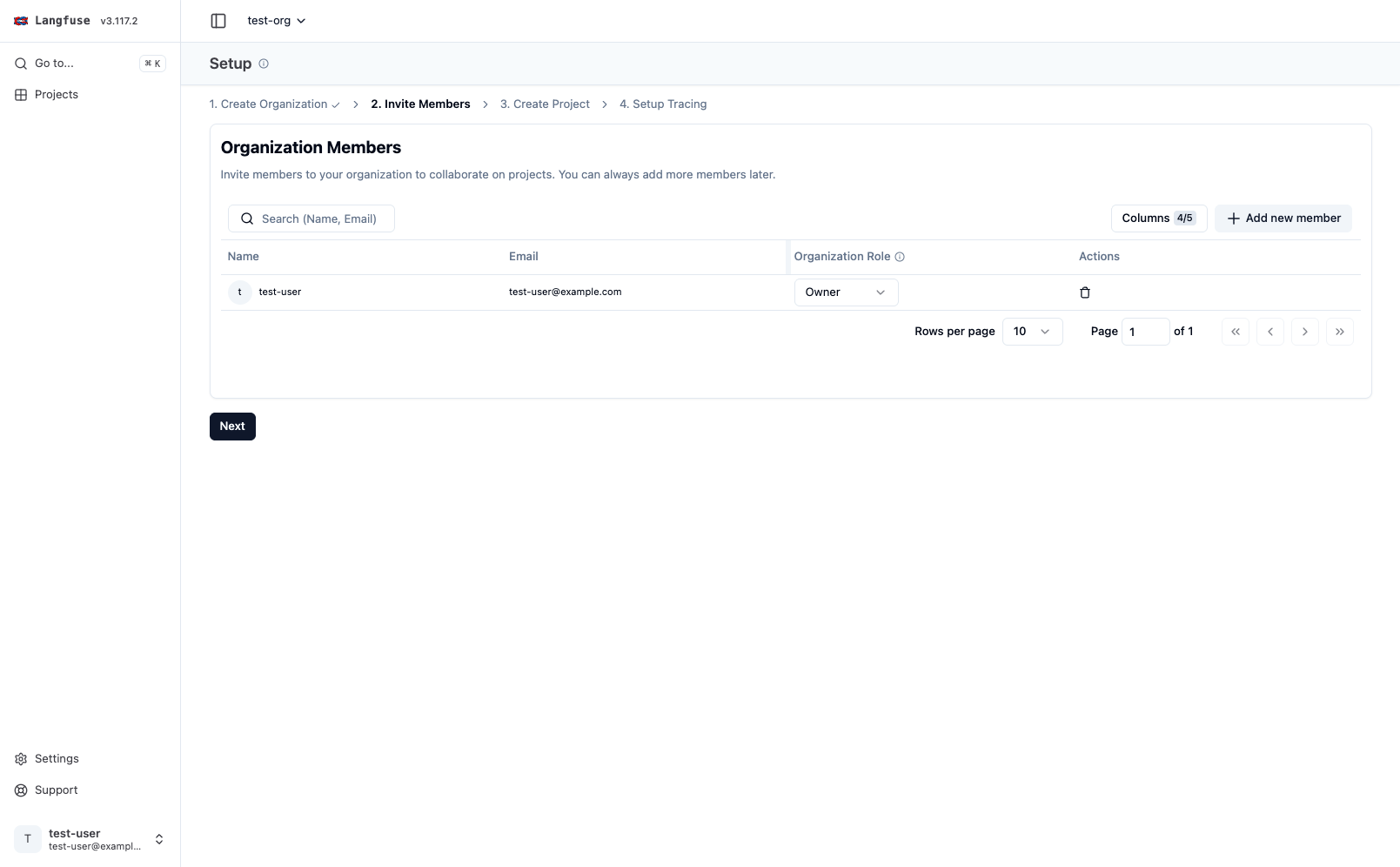Open the Owner role dropdown
This screenshot has height=867, width=1400.
(x=845, y=292)
